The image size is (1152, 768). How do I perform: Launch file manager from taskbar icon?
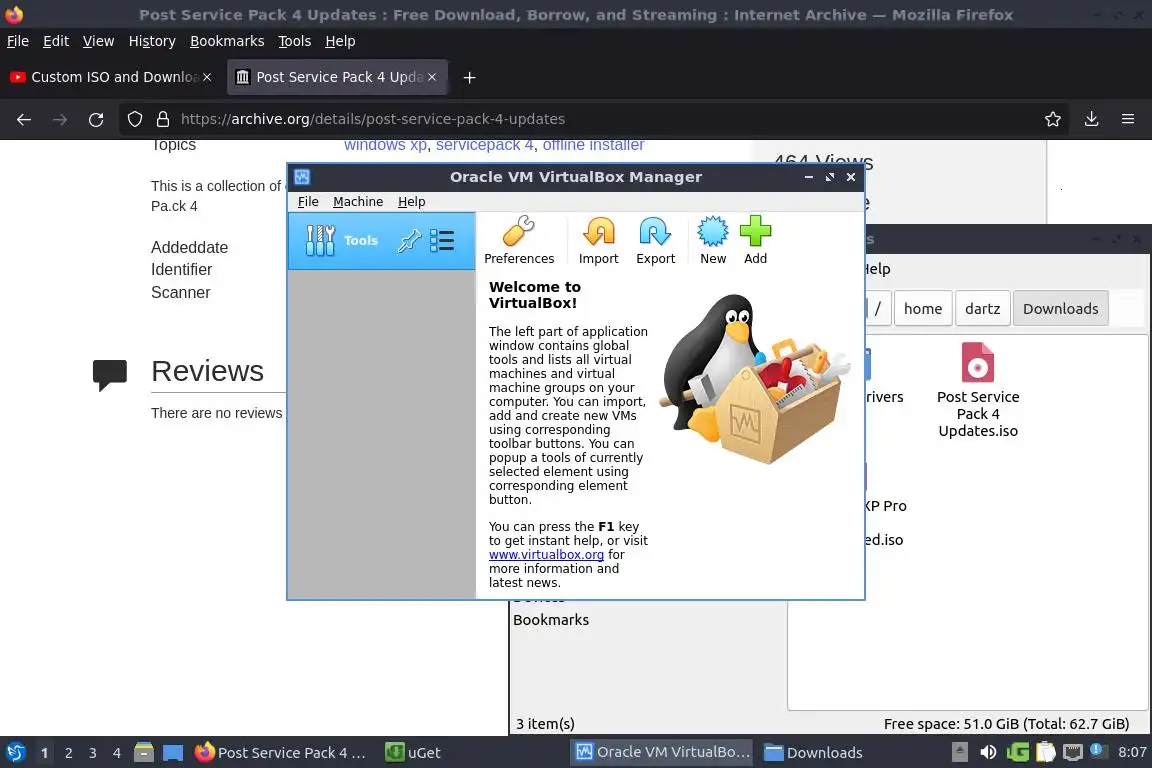click(144, 753)
